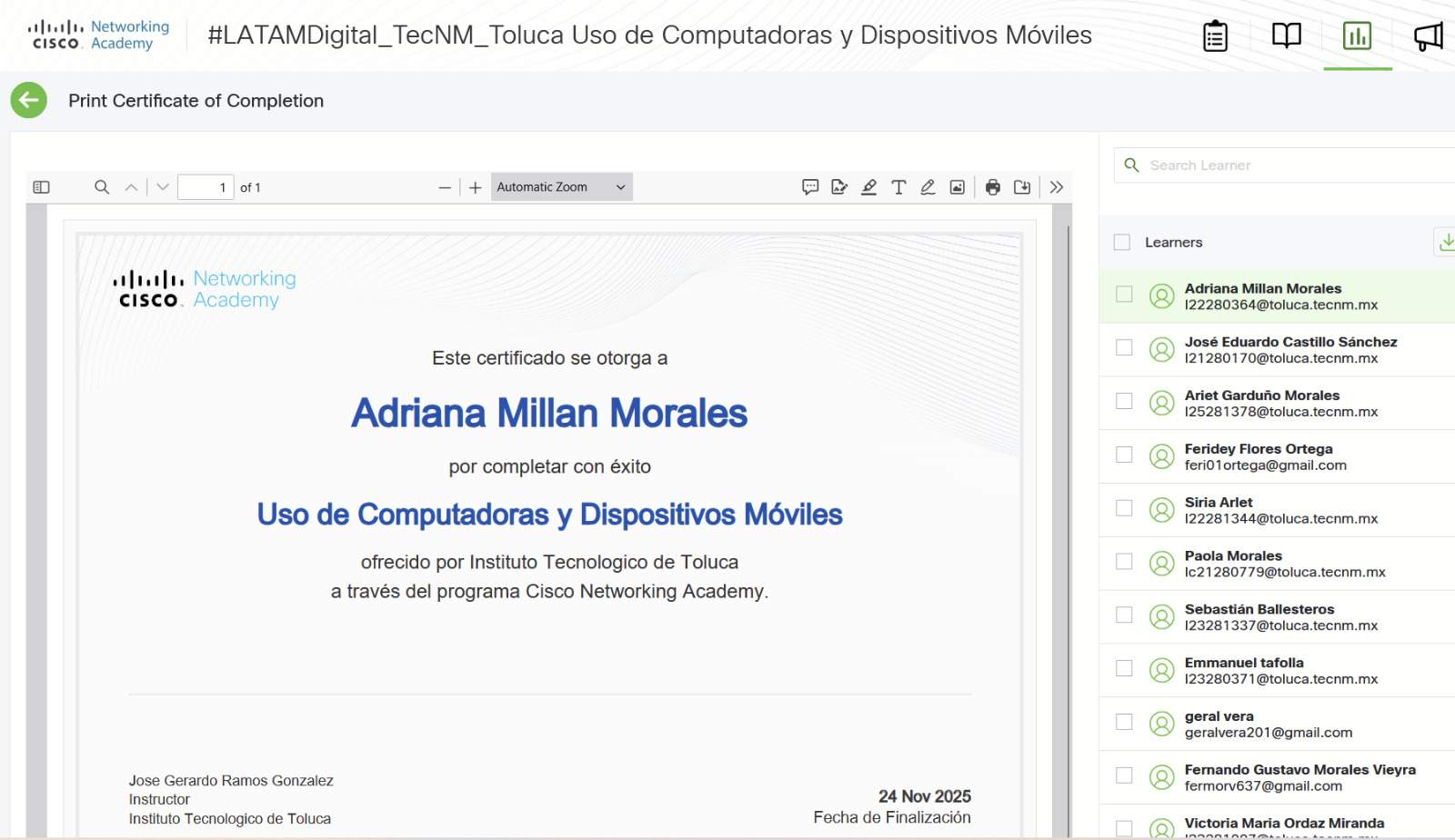The height and width of the screenshot is (840, 1455).
Task: Select the add text annotation tool
Action: tap(898, 187)
